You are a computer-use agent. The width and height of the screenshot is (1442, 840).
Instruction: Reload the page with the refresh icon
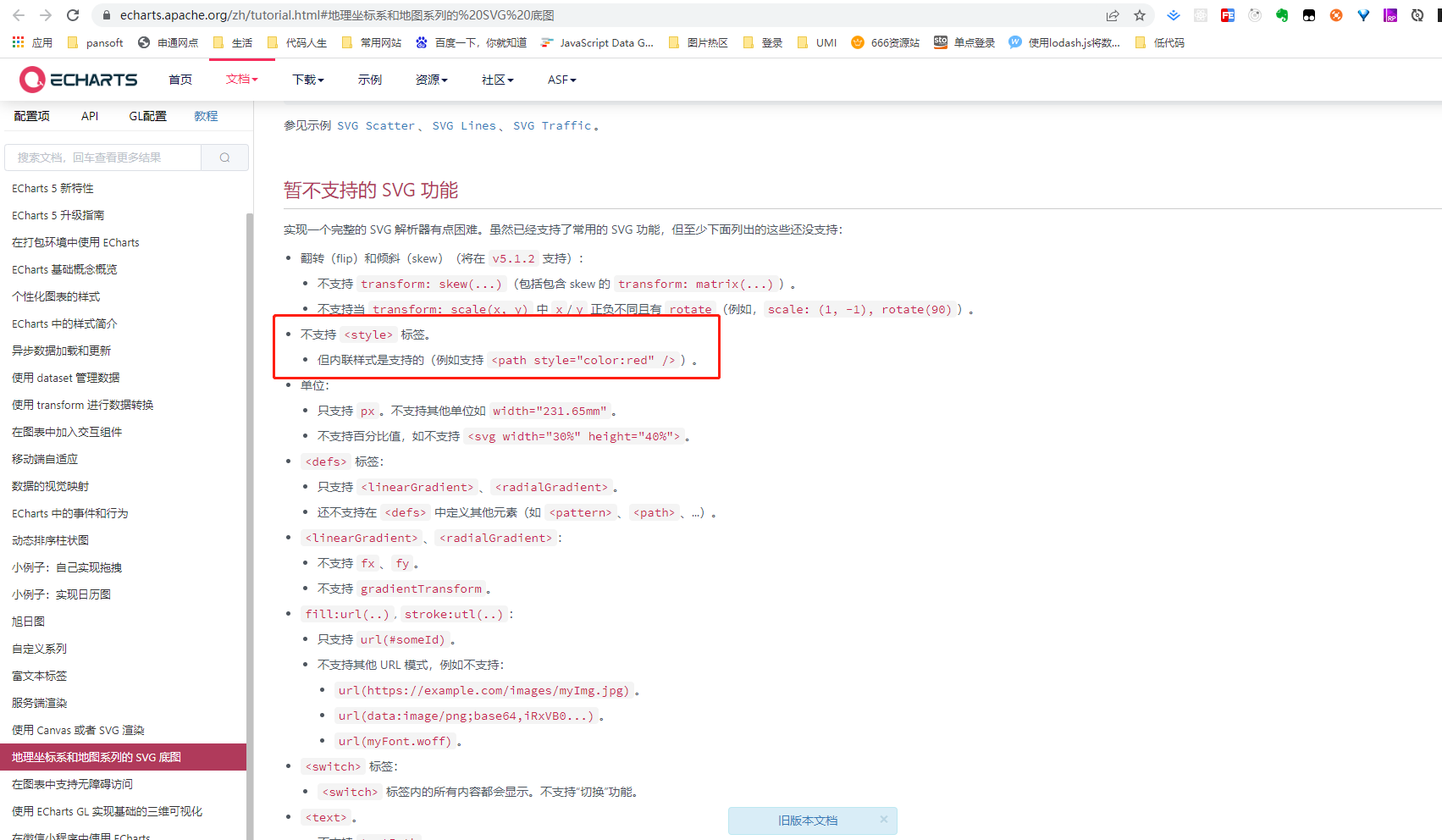coord(72,14)
